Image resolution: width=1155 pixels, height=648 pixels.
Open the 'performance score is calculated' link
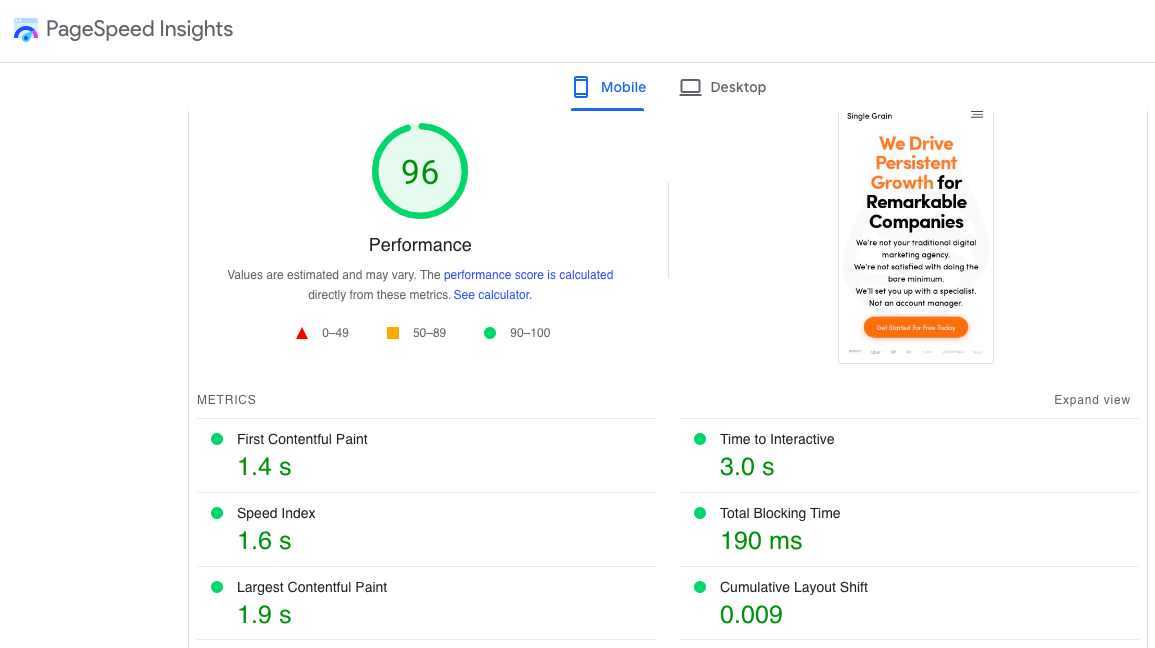(528, 275)
